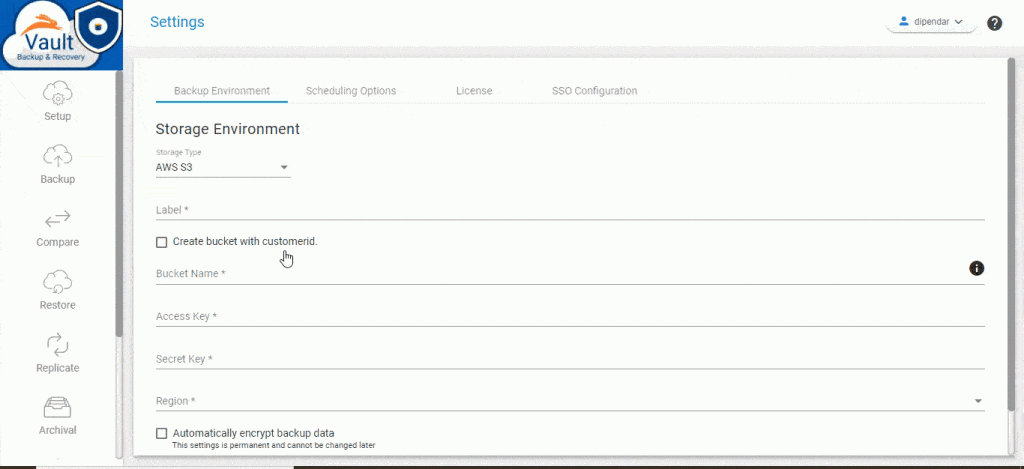Open the Compare arrows icon

pos(57,218)
